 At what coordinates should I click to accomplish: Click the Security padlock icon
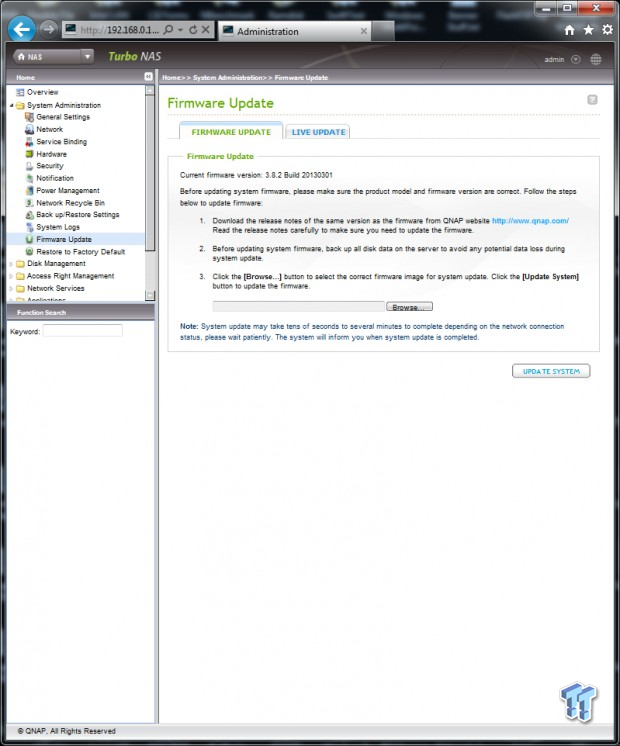[29, 166]
